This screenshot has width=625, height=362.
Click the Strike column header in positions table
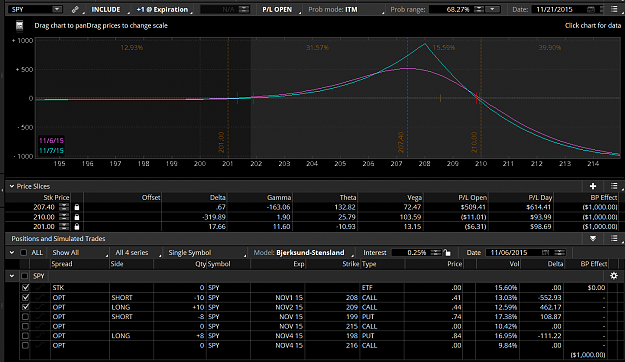351,264
